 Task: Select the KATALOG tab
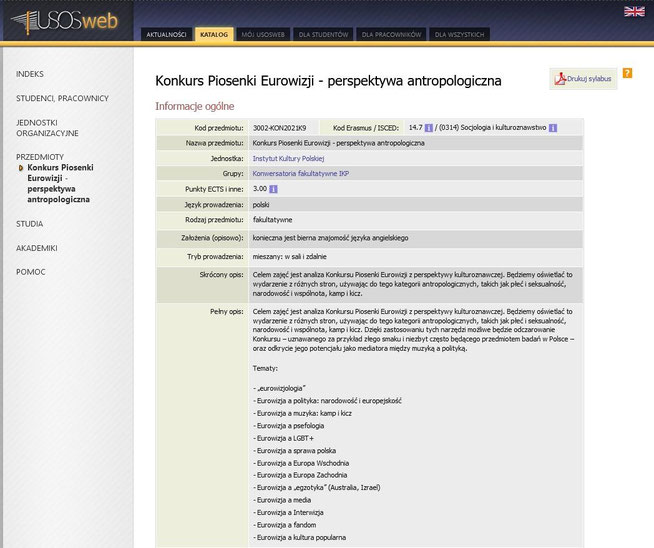tap(214, 34)
